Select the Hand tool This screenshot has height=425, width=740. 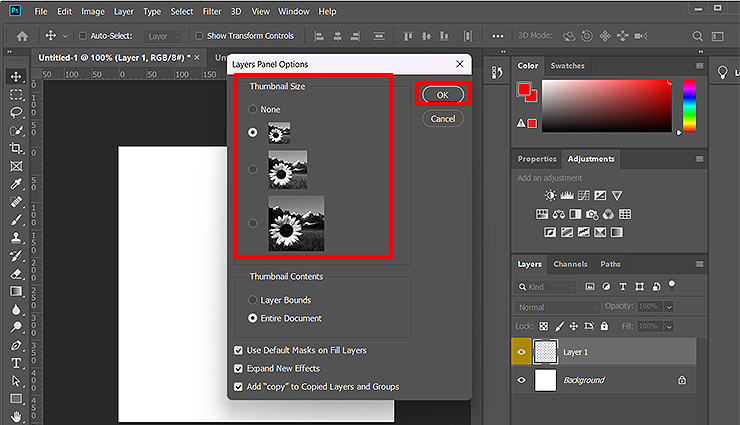point(16,417)
